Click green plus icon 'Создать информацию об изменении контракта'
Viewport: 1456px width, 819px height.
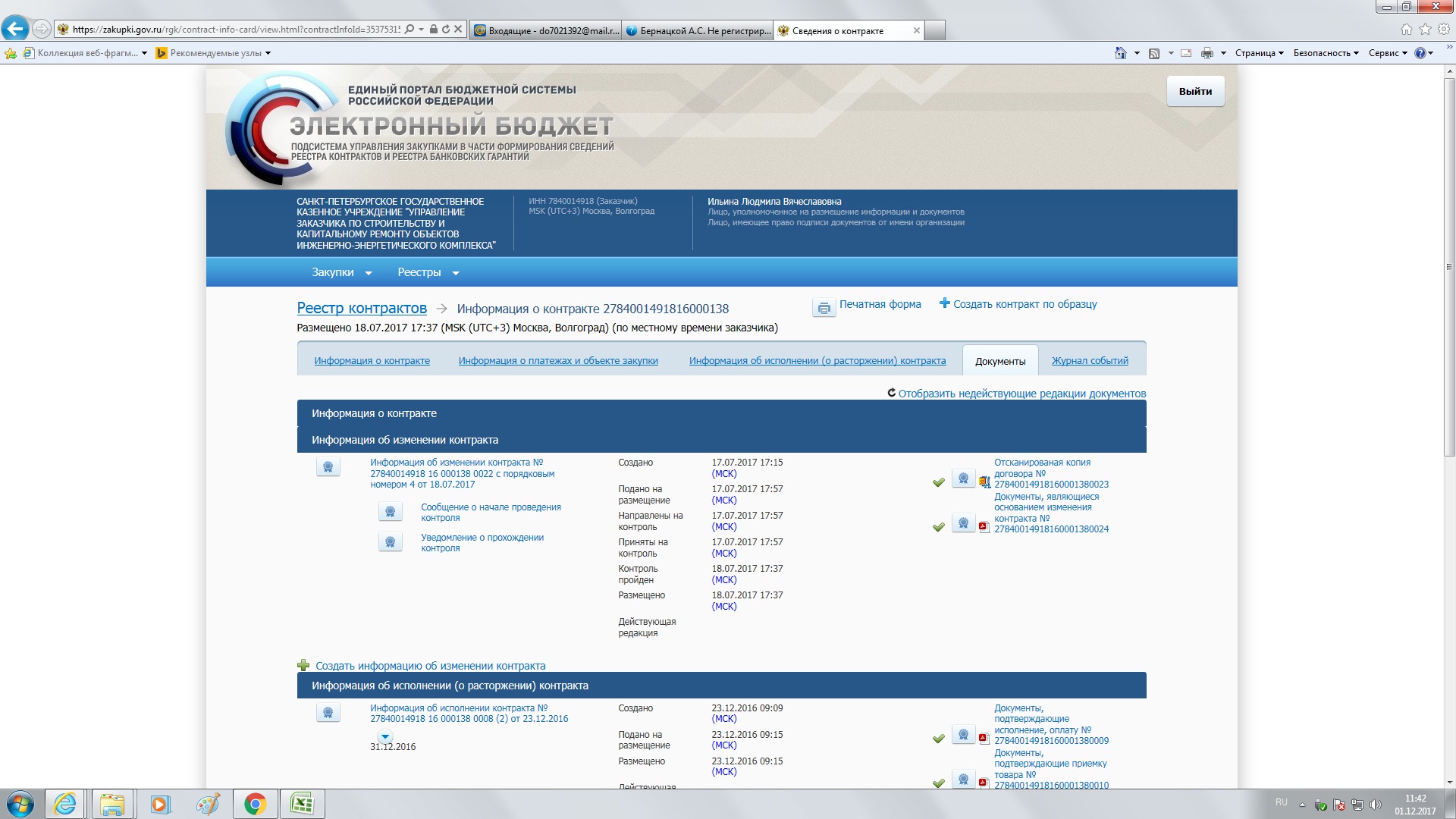coord(303,665)
